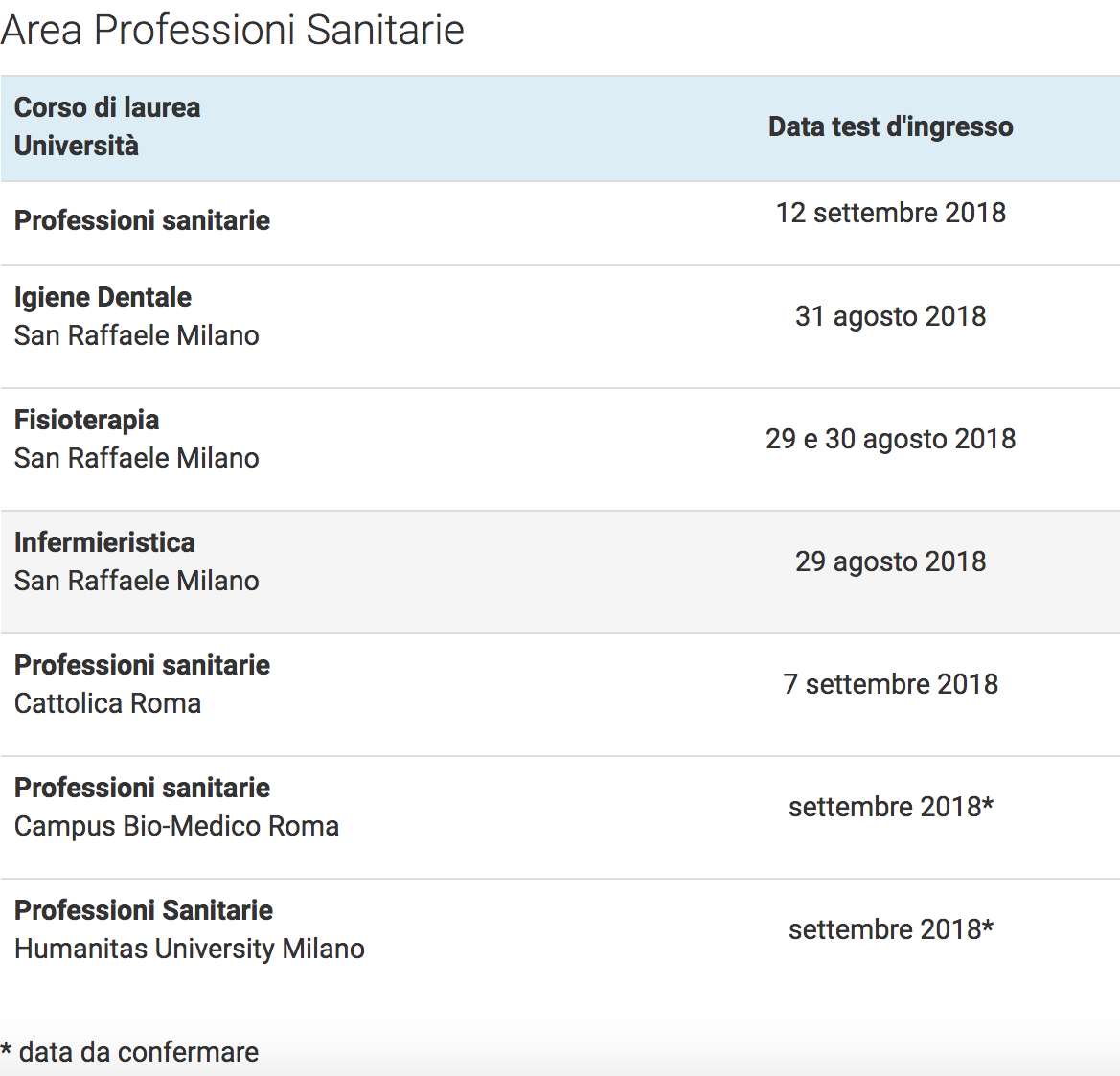1120x1076 pixels.
Task: Select the Corso di laurea column header
Action: pos(107,107)
